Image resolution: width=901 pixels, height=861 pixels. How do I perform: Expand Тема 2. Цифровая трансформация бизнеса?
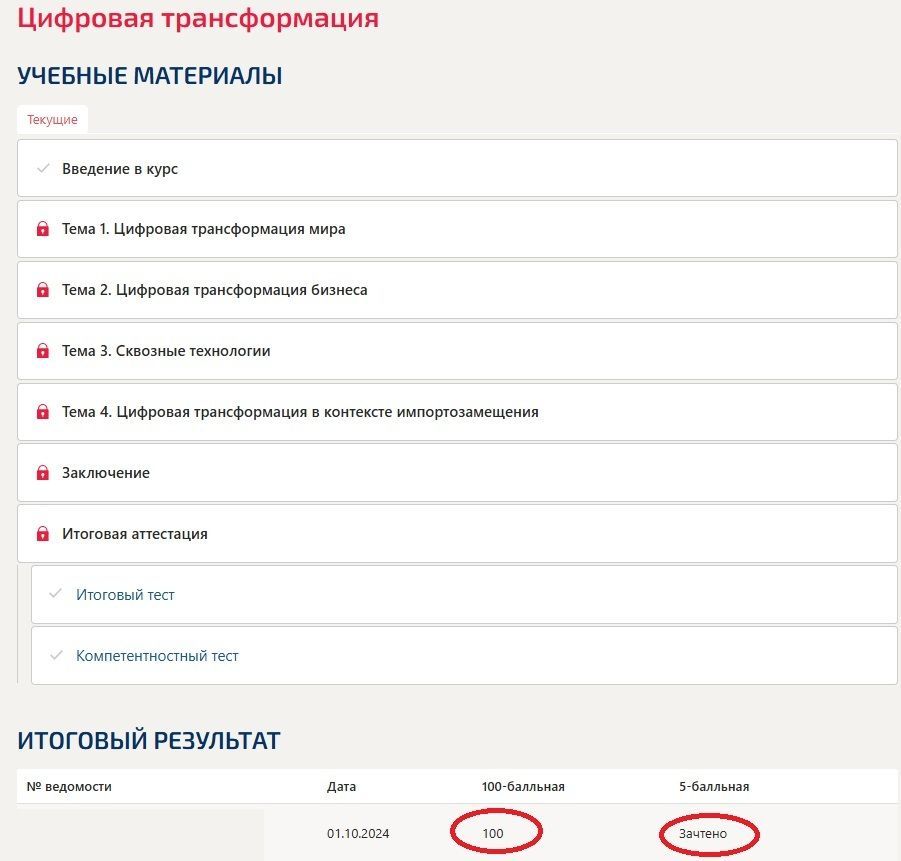[x=457, y=290]
